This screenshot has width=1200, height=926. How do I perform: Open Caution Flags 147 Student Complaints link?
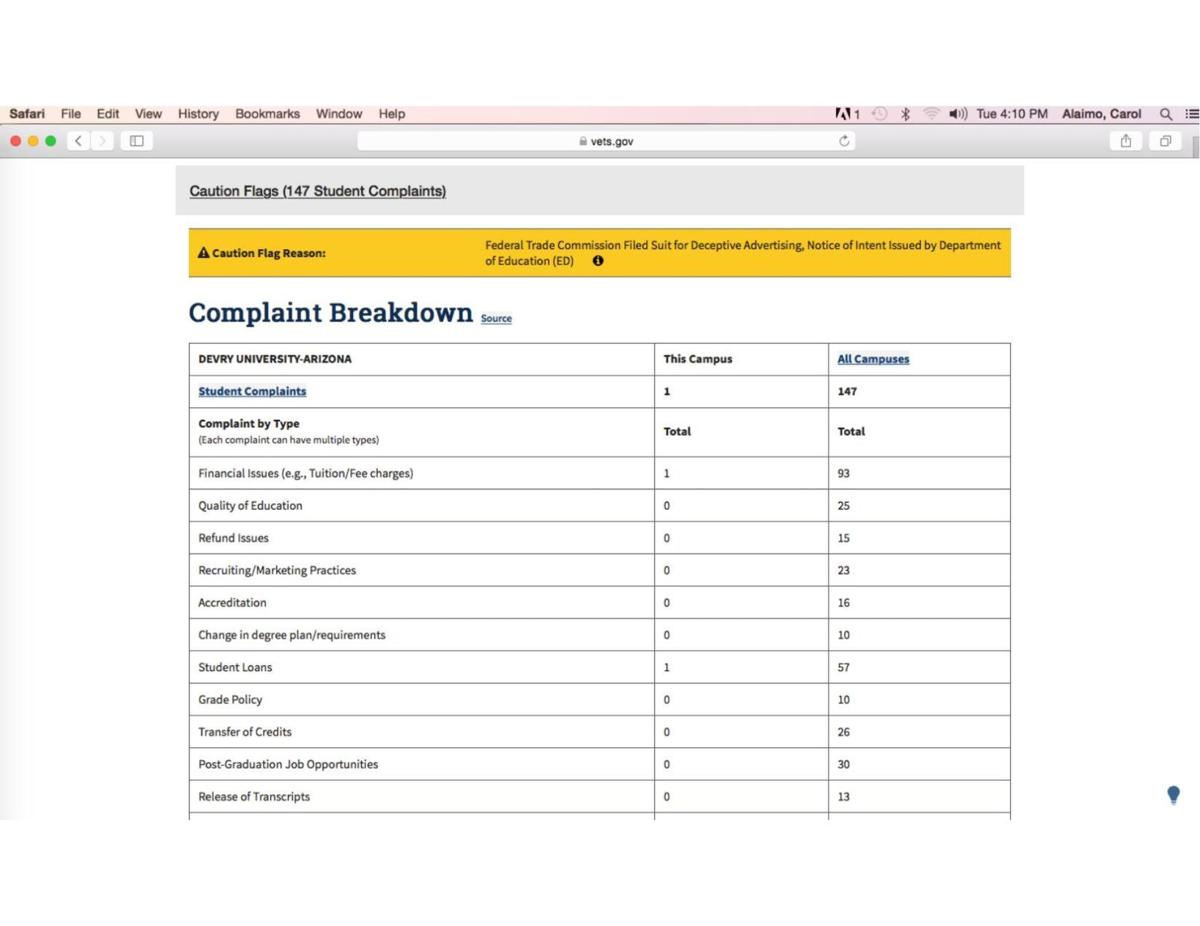[317, 191]
